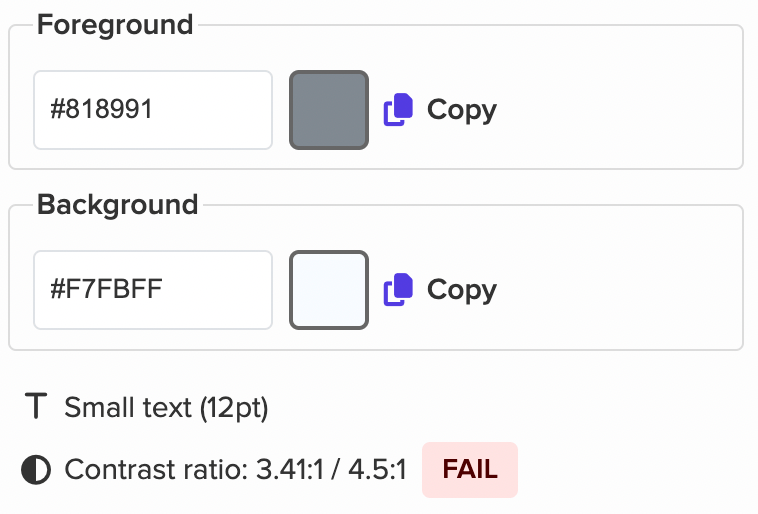This screenshot has height=514, width=758.
Task: Click blank space right of the background Copy
Action: point(620,290)
